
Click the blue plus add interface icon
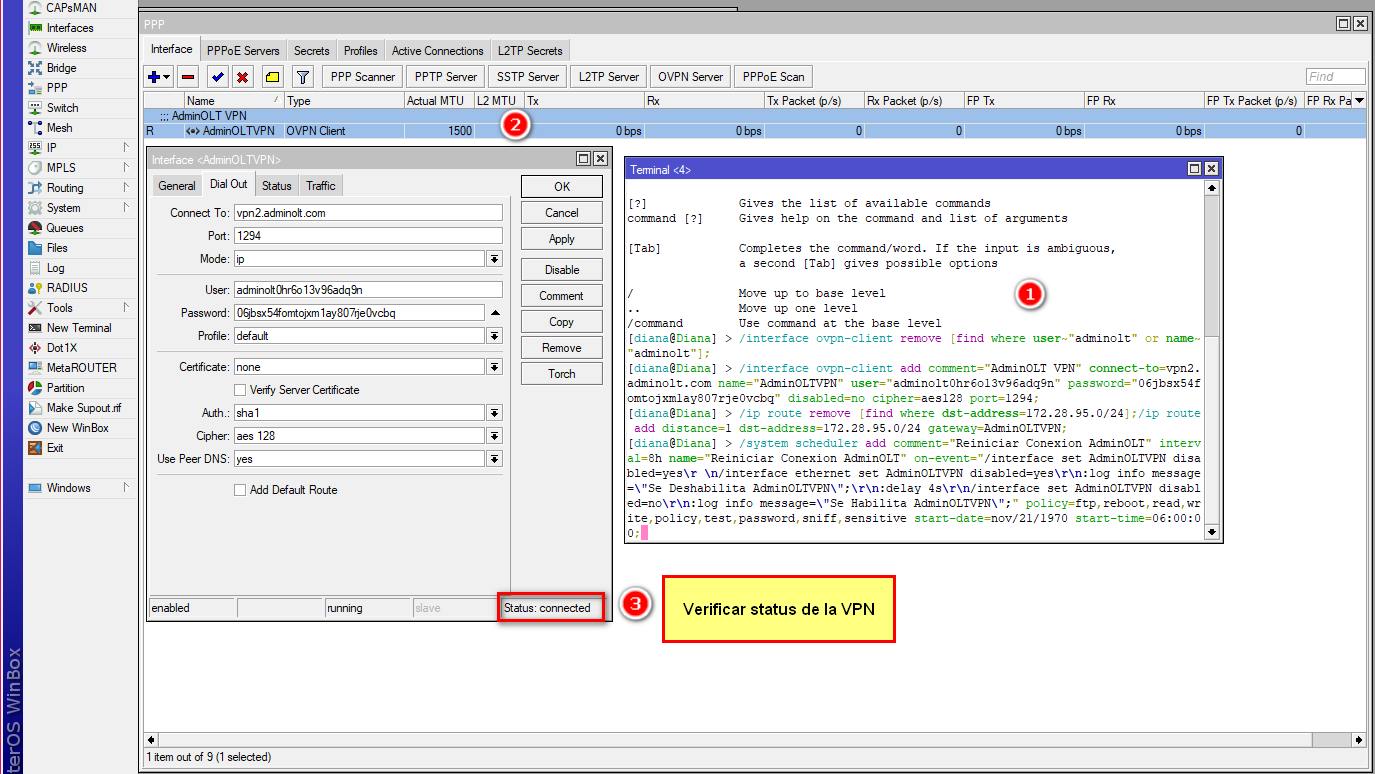pyautogui.click(x=154, y=77)
